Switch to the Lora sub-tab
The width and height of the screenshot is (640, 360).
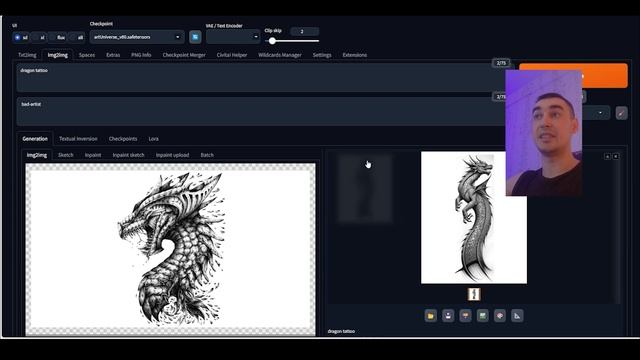coord(153,139)
